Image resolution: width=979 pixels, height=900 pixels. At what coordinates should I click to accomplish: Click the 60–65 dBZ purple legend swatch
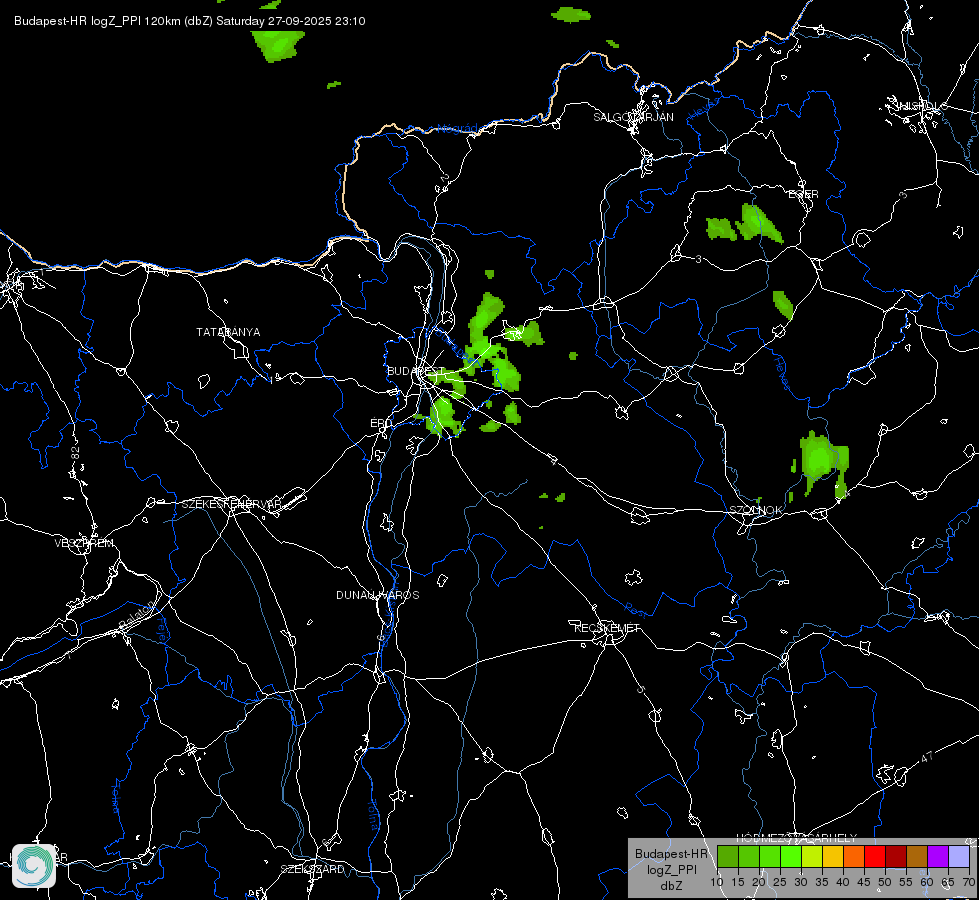(938, 856)
